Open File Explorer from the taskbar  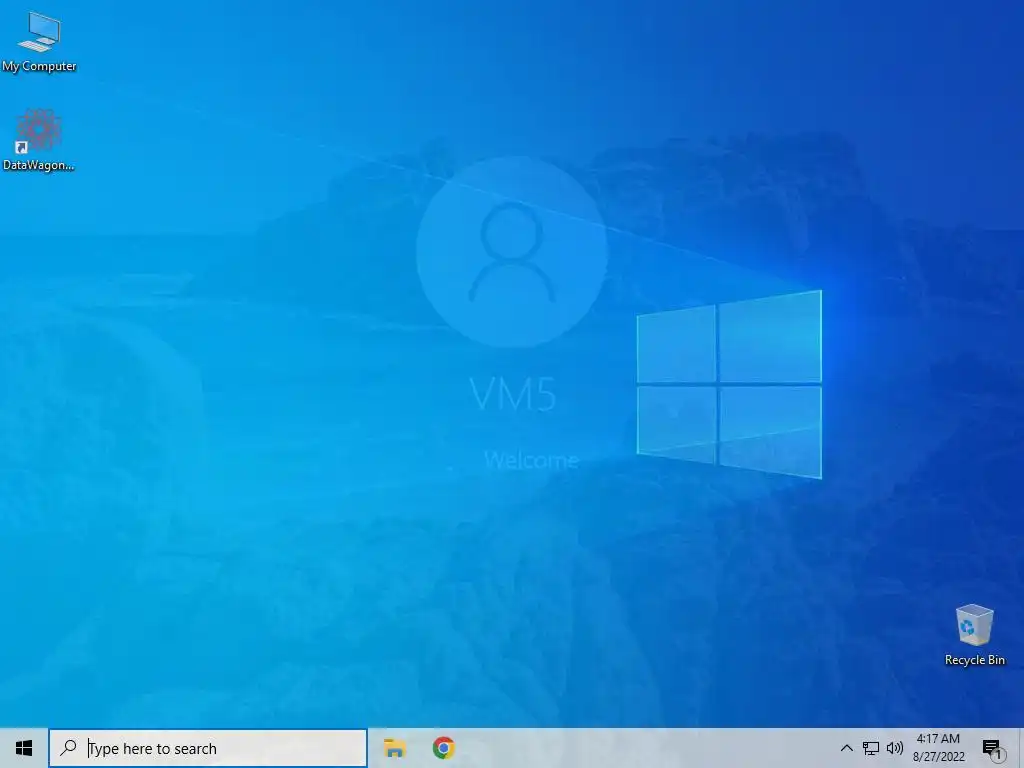(394, 748)
